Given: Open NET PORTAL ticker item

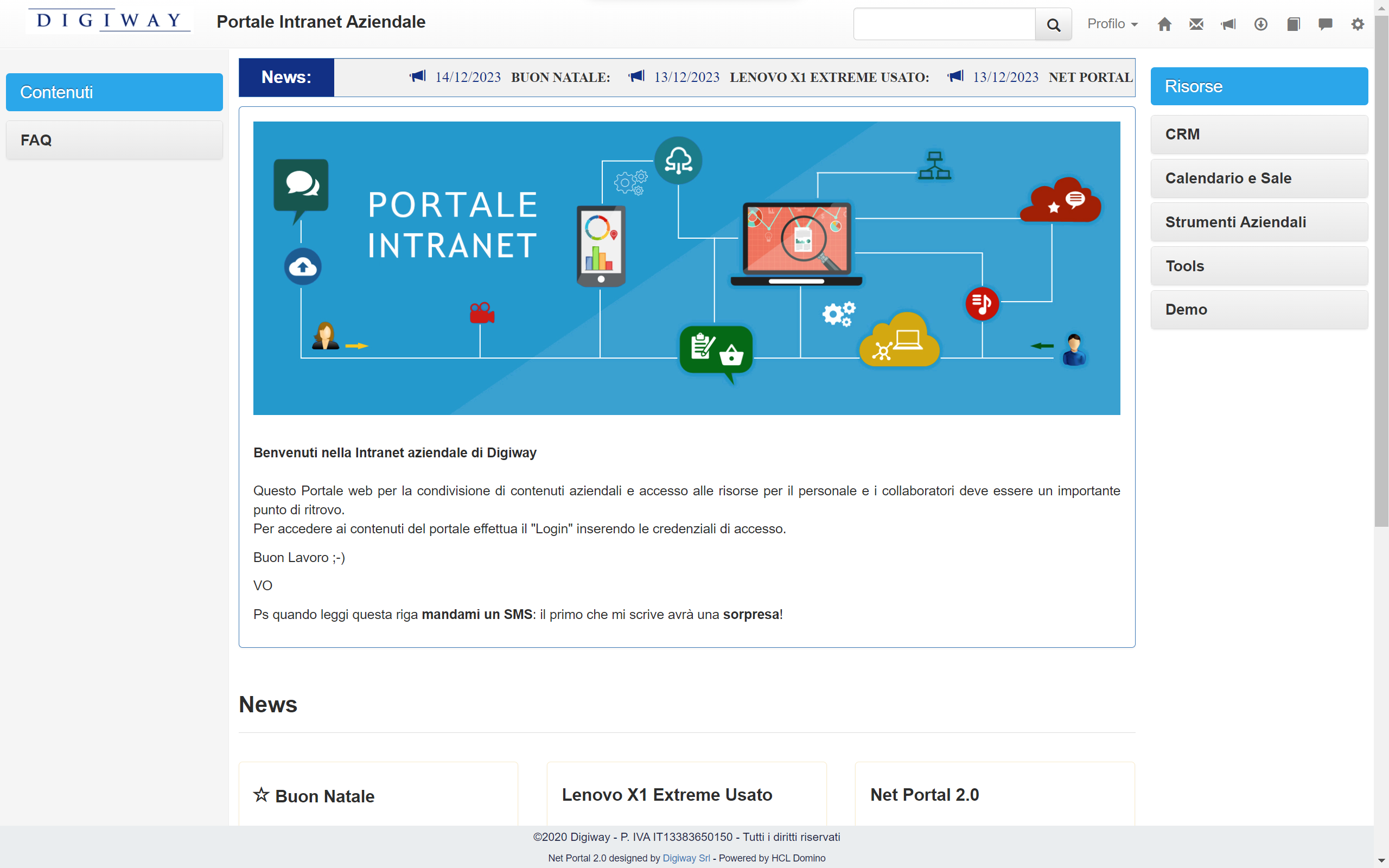Looking at the screenshot, I should coord(1091,78).
